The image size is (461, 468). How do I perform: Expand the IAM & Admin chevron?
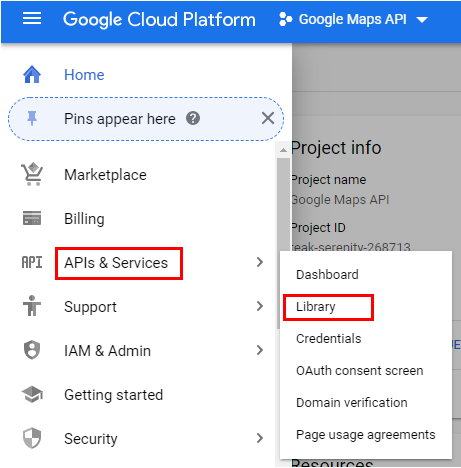pos(260,350)
